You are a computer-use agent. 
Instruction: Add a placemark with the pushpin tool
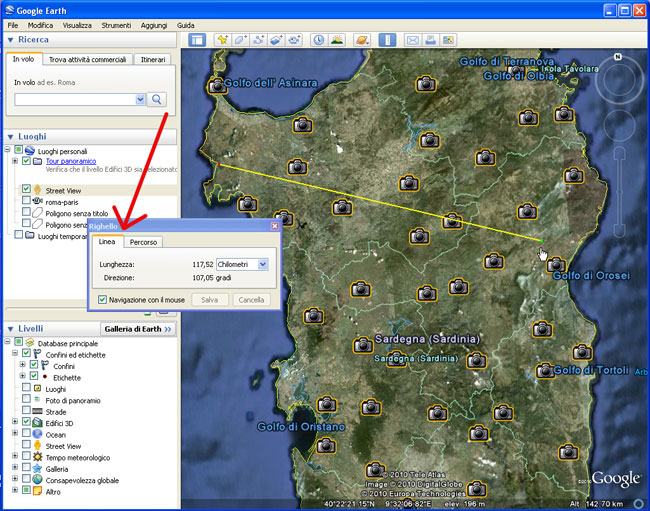(x=223, y=40)
